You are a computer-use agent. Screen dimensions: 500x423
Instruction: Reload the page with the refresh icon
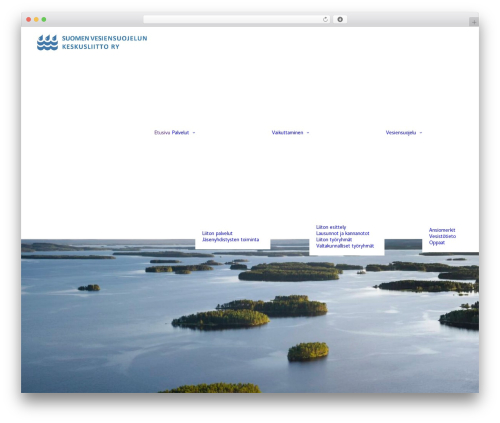325,20
